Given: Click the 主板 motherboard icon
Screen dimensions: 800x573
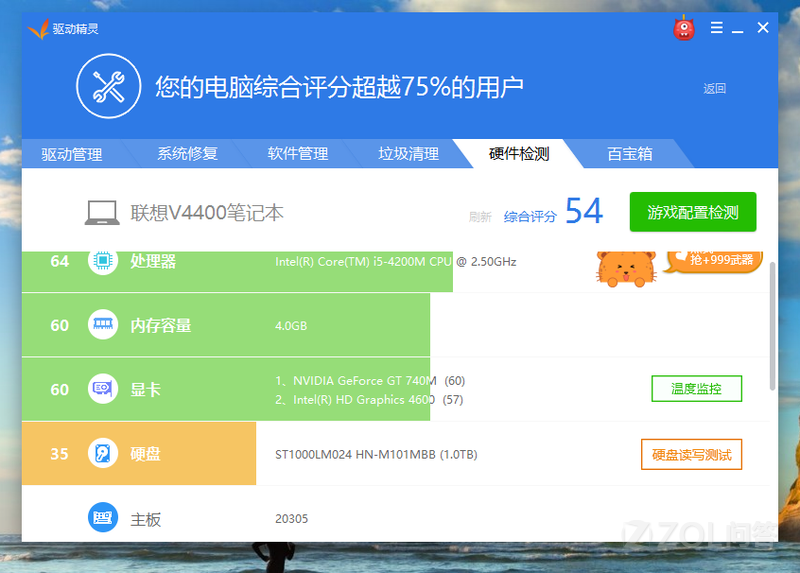Looking at the screenshot, I should tap(103, 517).
